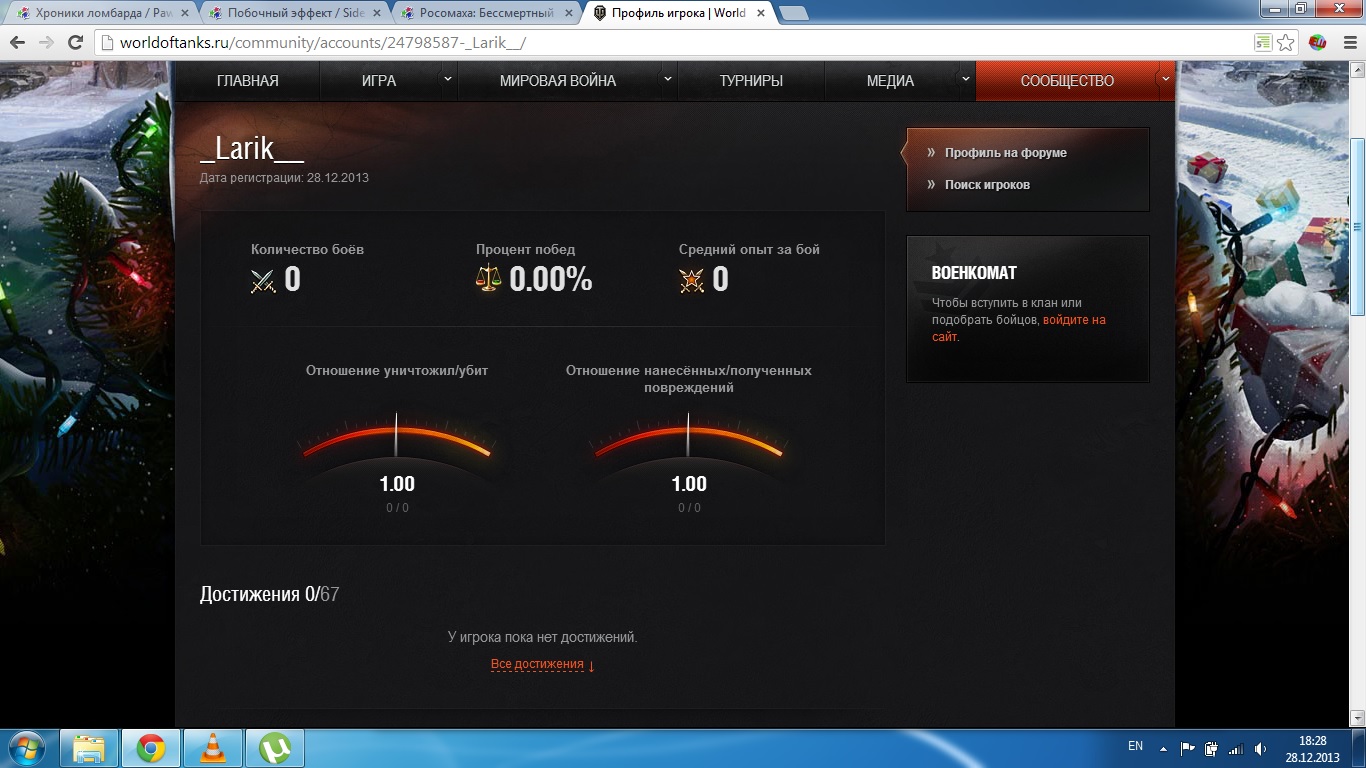Open Windows Explorer from the taskbar
This screenshot has height=768, width=1366.
point(90,748)
